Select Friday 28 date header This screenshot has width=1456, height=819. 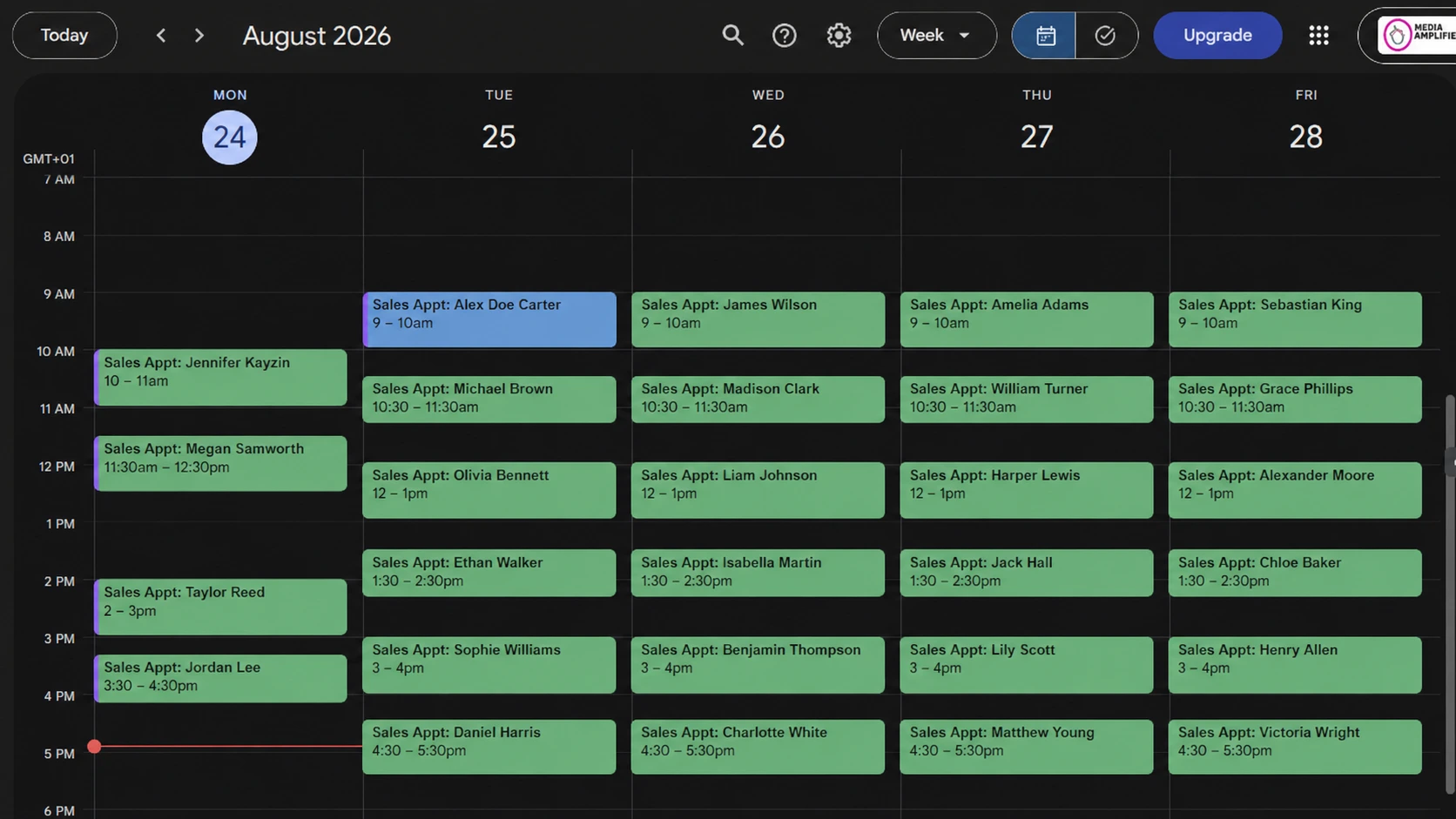point(1306,137)
